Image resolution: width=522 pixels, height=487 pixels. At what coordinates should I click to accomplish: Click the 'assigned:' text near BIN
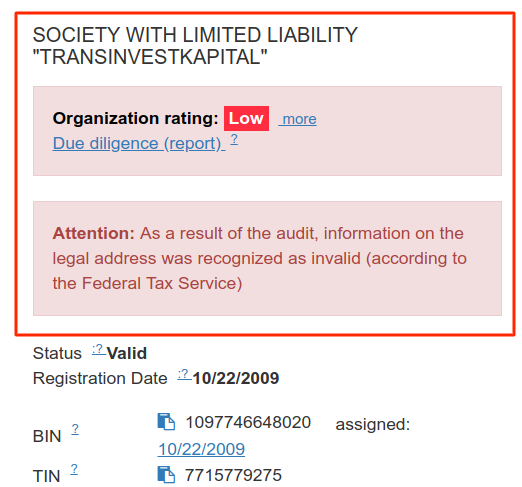pyautogui.click(x=373, y=424)
